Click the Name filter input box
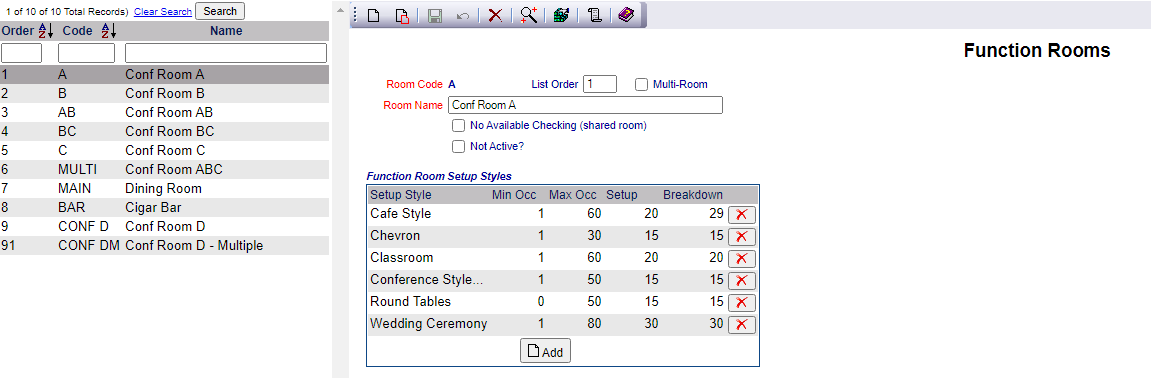This screenshot has width=1151, height=378. pos(226,53)
